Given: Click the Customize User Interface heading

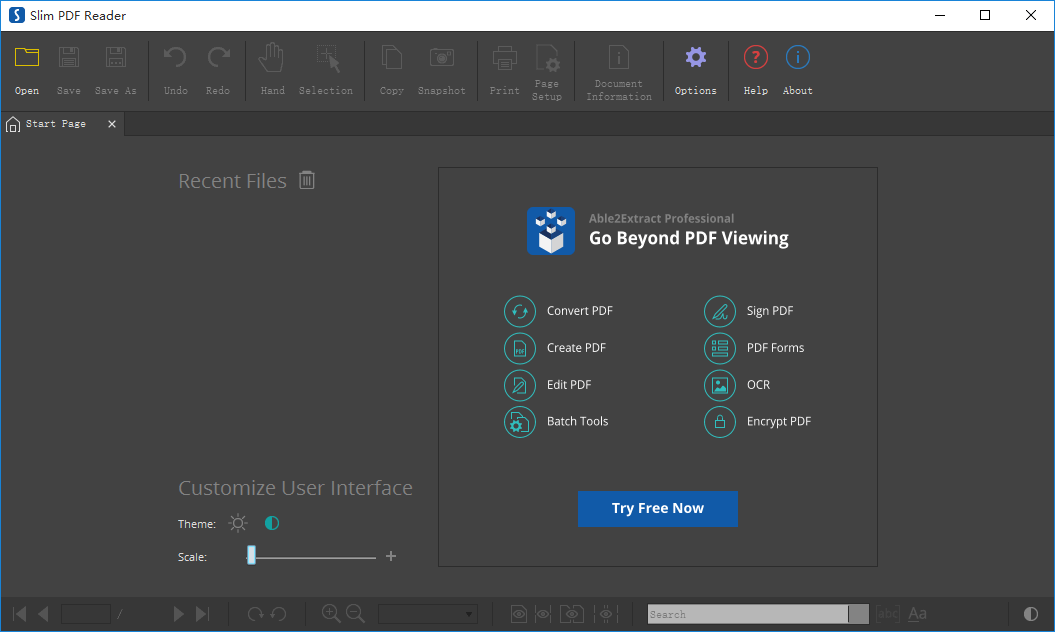Looking at the screenshot, I should [x=295, y=488].
